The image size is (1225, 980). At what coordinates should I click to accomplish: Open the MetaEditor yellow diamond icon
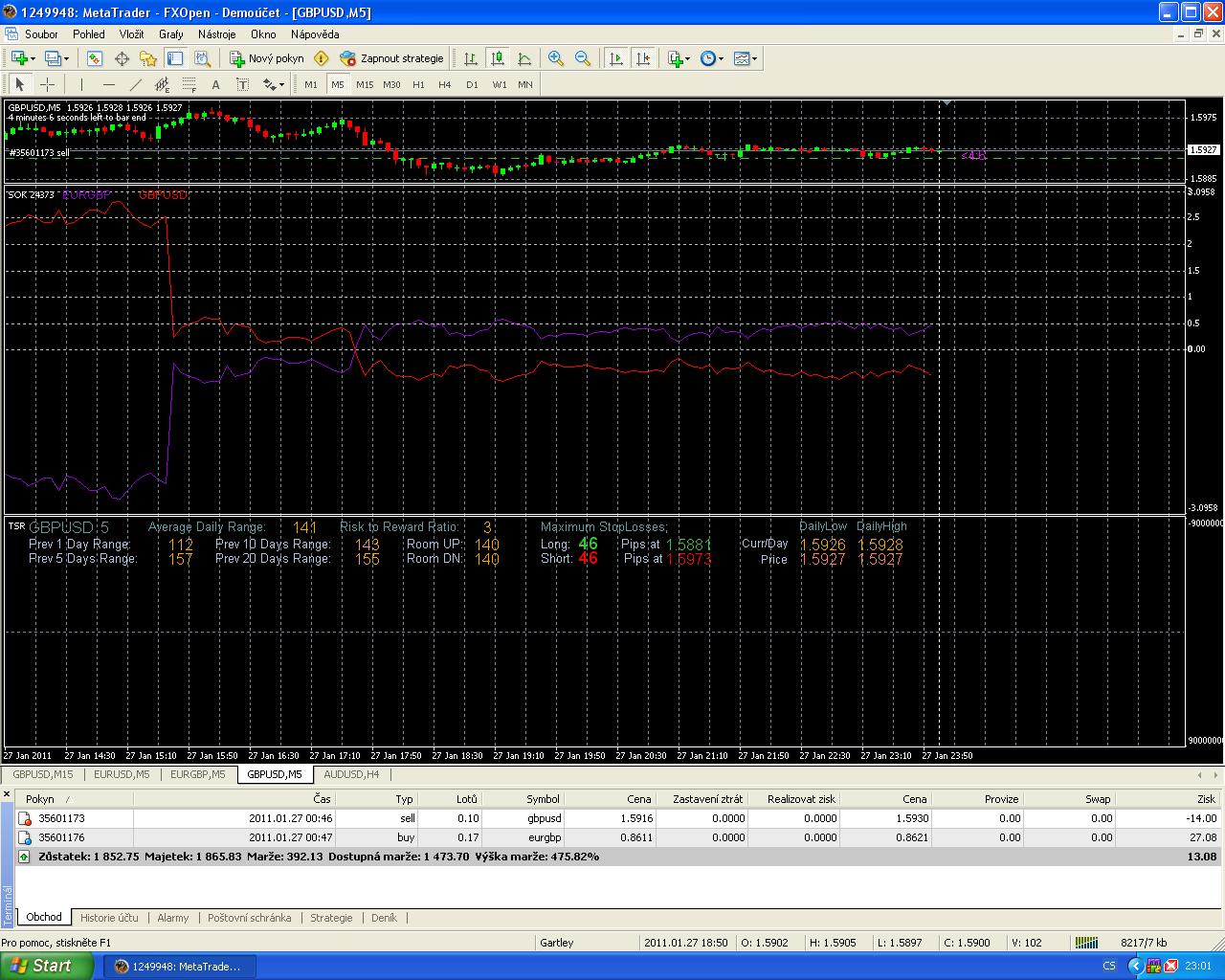pos(322,58)
